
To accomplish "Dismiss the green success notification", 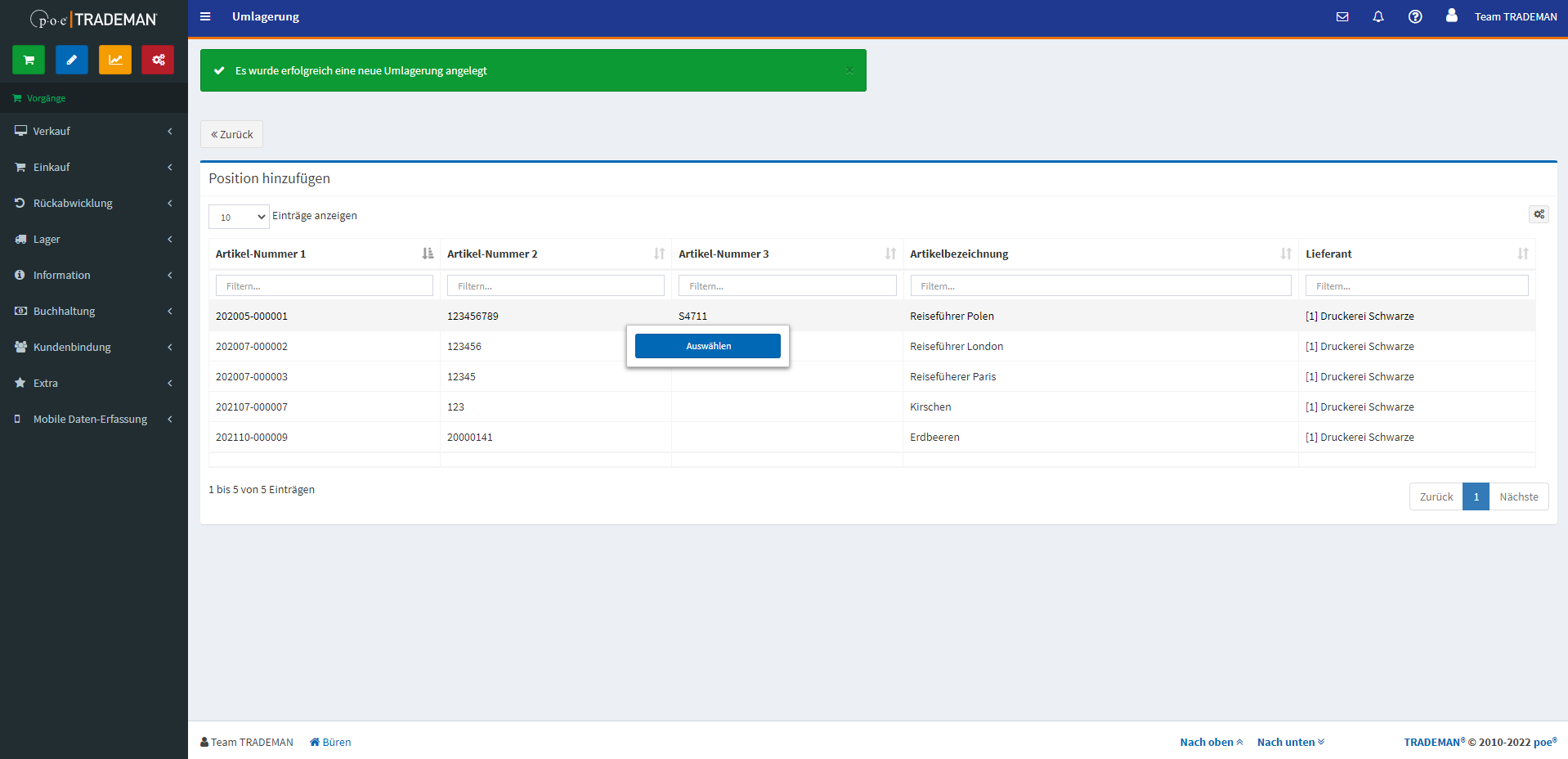I will coord(850,71).
